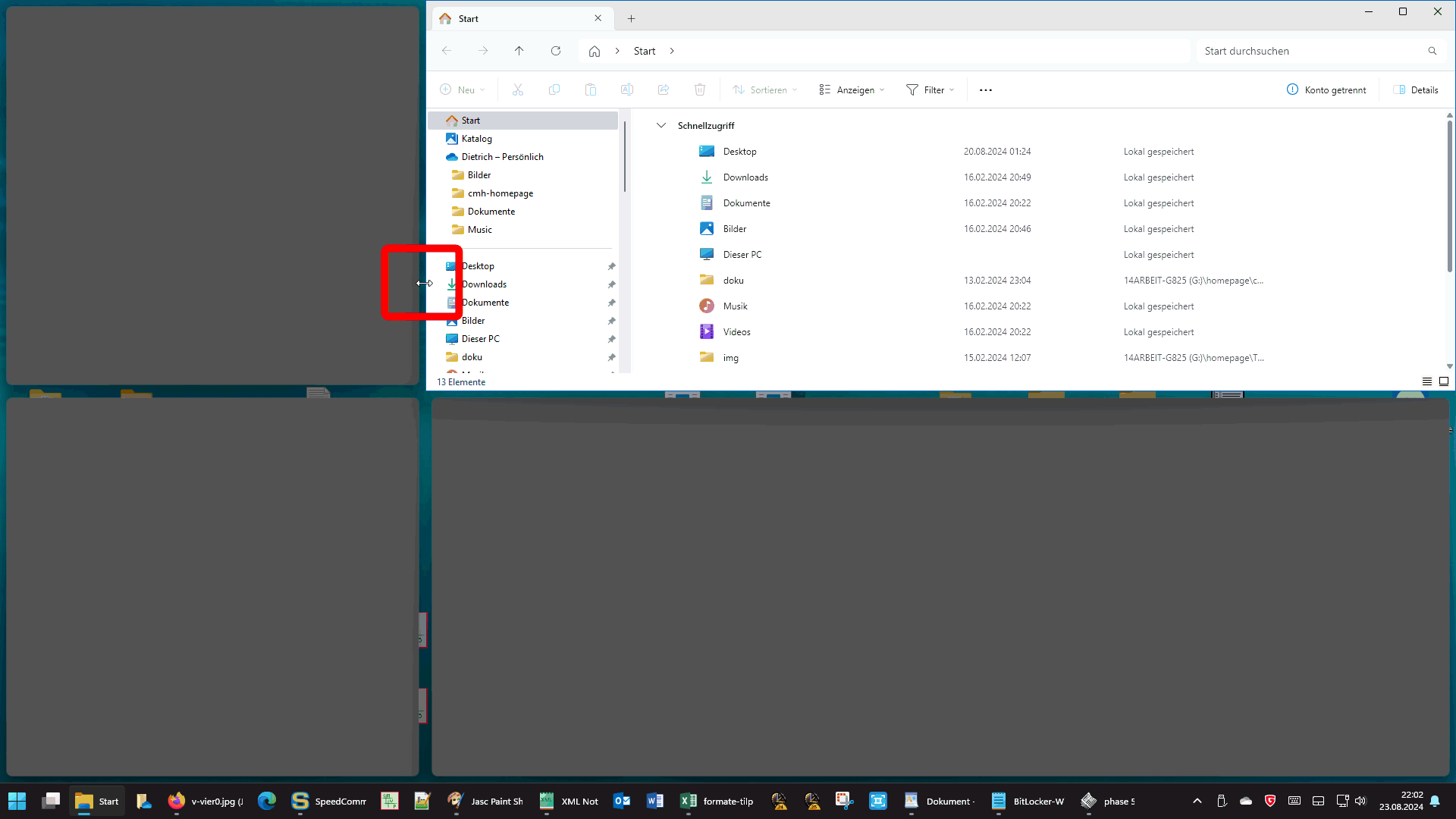Add a new tab with plus button
1456x819 pixels.
[631, 18]
